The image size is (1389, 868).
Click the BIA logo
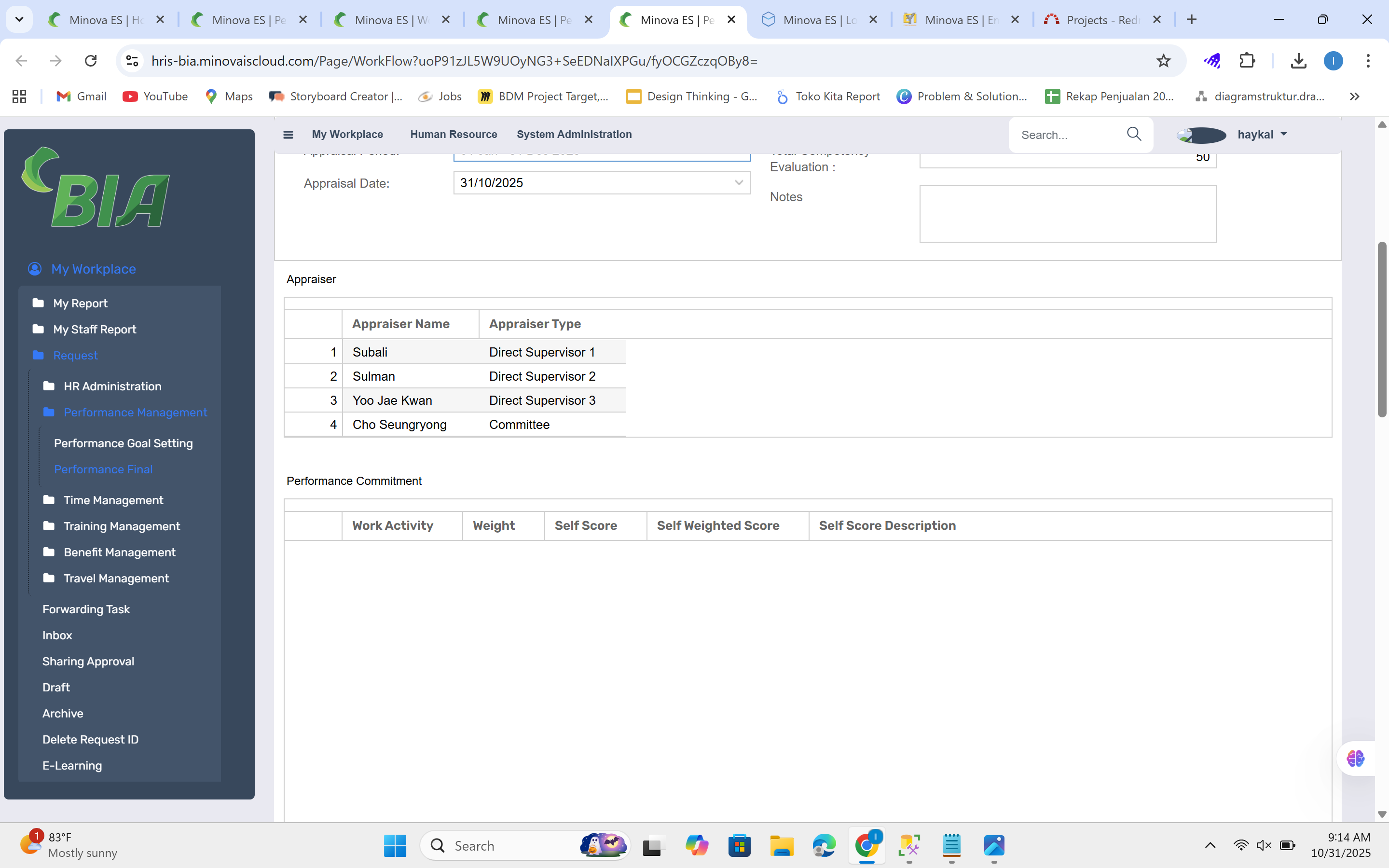coord(96,187)
